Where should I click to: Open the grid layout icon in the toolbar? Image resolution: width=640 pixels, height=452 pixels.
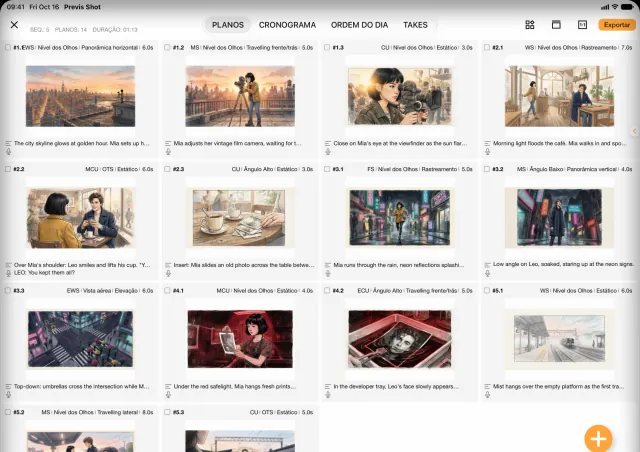(x=529, y=25)
